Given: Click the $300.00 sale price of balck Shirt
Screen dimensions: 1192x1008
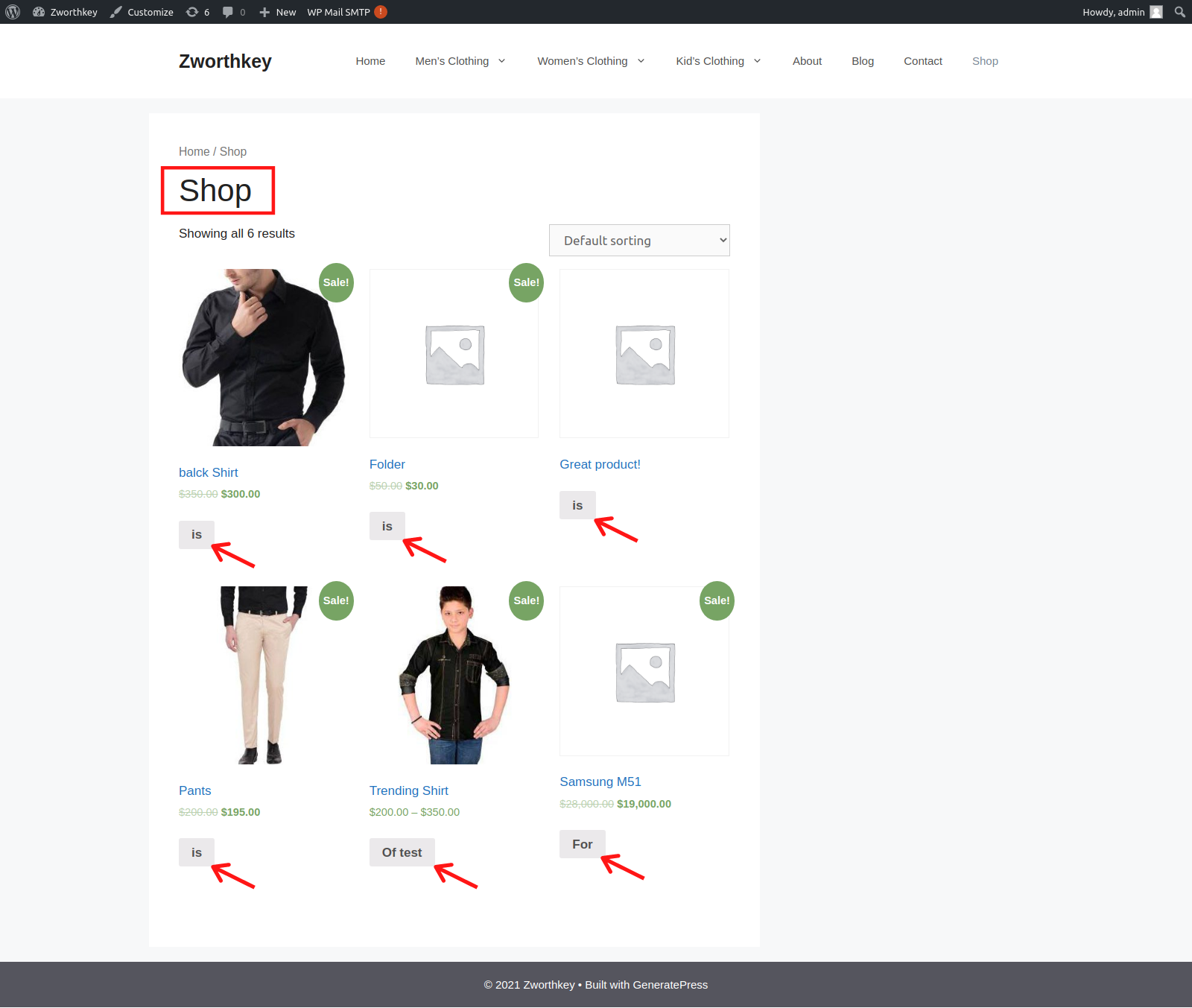Looking at the screenshot, I should 241,494.
